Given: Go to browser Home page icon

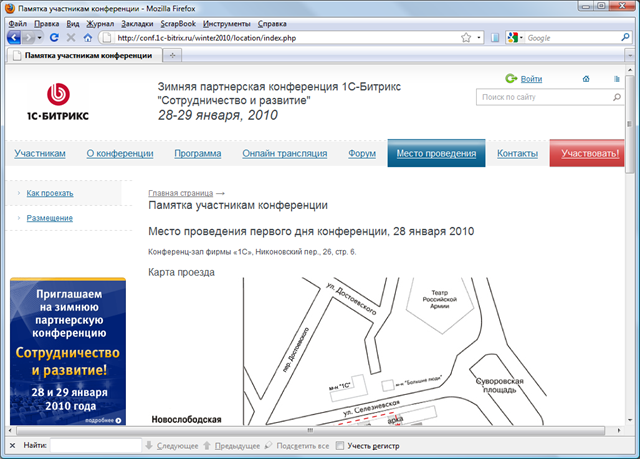Looking at the screenshot, I should point(87,38).
